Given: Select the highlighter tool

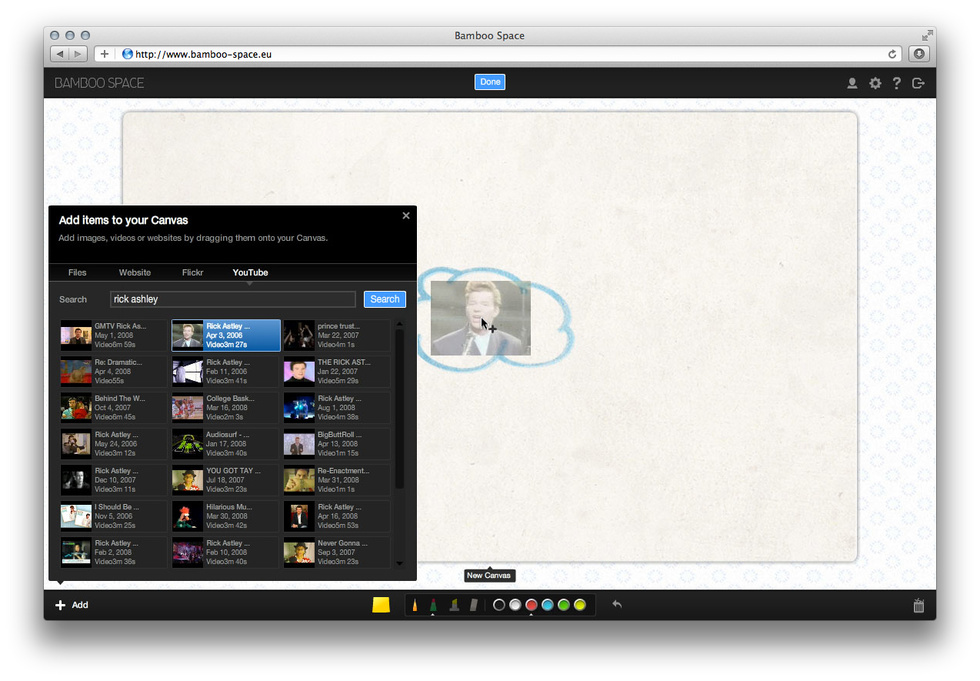Looking at the screenshot, I should (454, 605).
